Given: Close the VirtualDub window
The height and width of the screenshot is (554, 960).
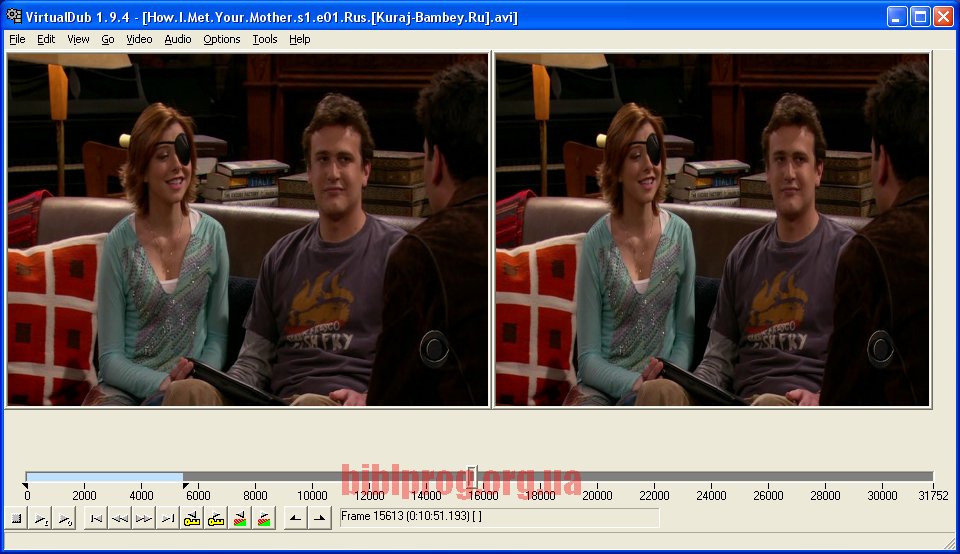Looking at the screenshot, I should coord(943,17).
